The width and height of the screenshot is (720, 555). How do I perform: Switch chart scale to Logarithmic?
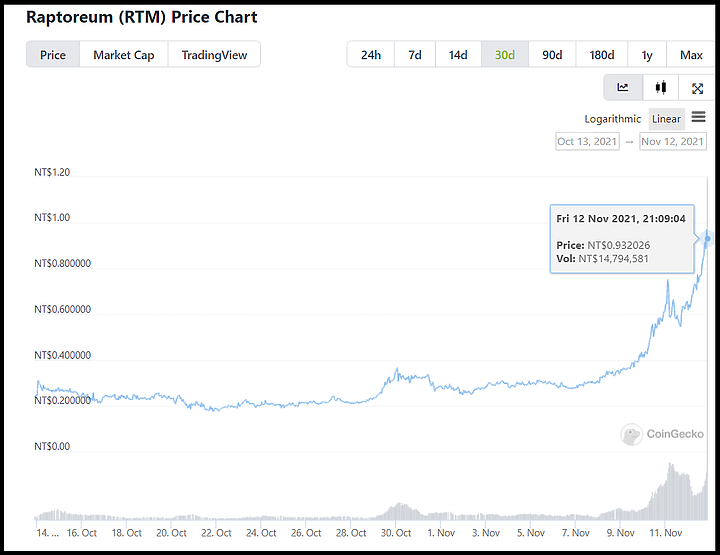(x=612, y=119)
